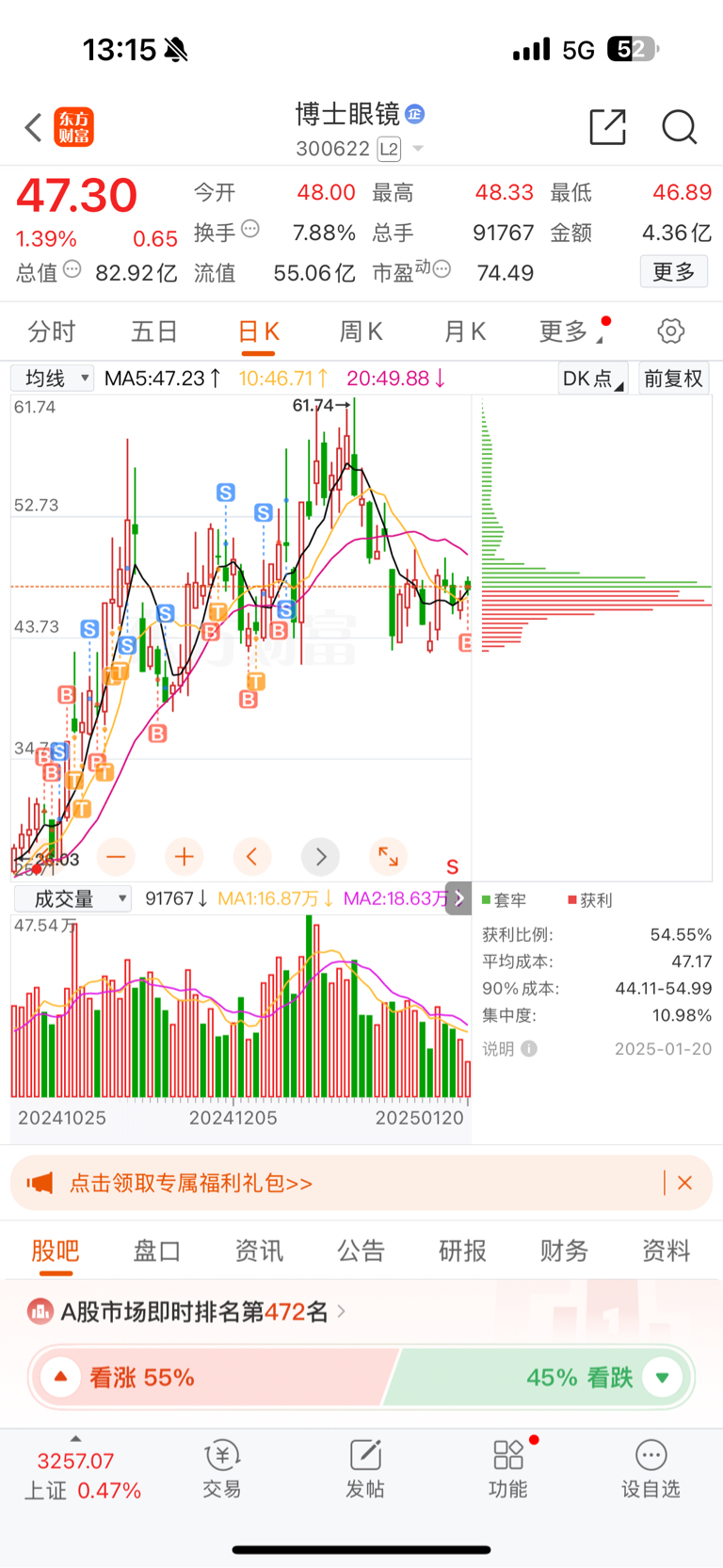The width and height of the screenshot is (723, 1568).
Task: Tap the 平均成本 value 47.17
Action: click(x=692, y=962)
